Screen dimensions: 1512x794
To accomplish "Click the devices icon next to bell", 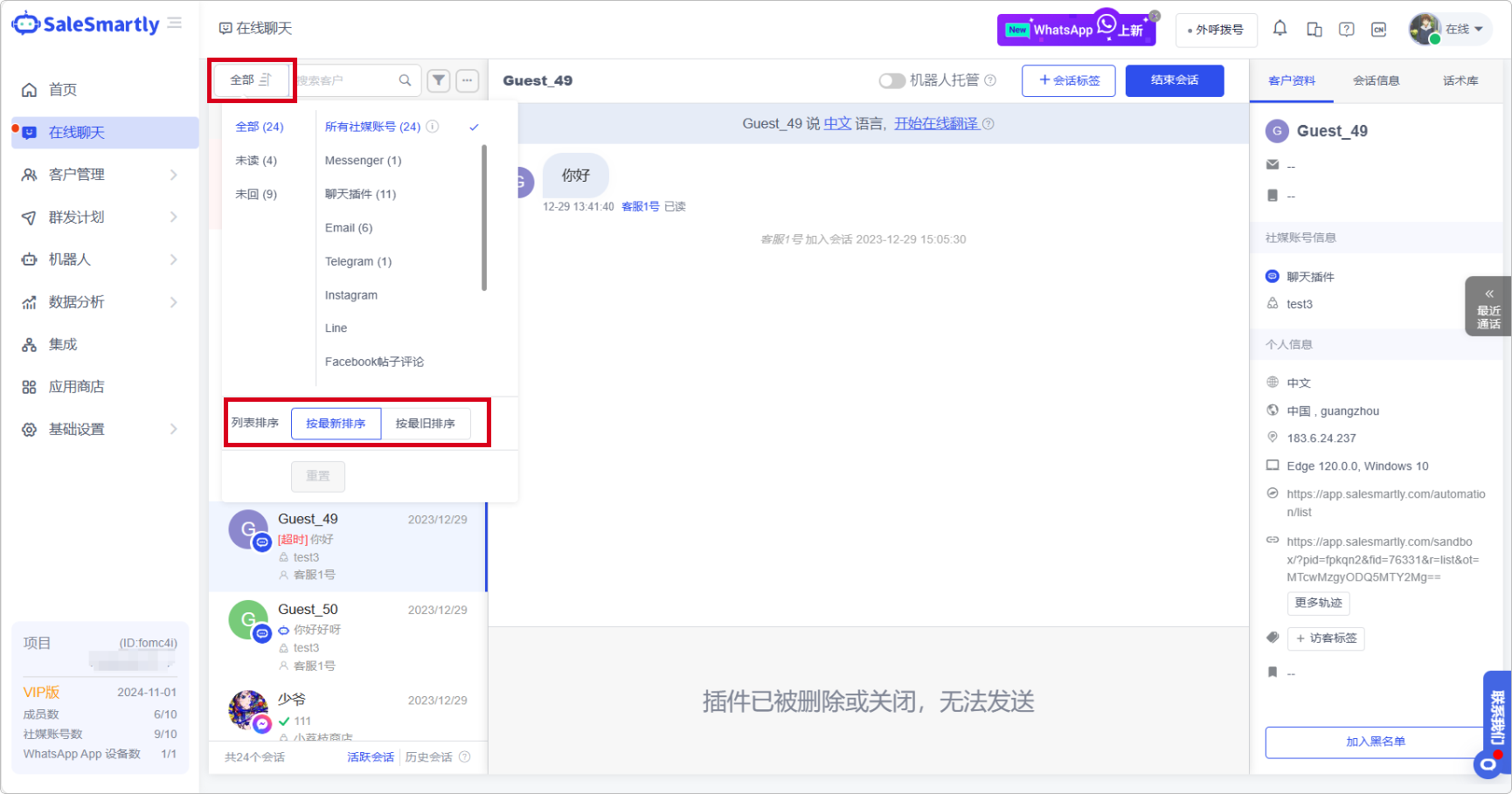I will [x=1314, y=30].
